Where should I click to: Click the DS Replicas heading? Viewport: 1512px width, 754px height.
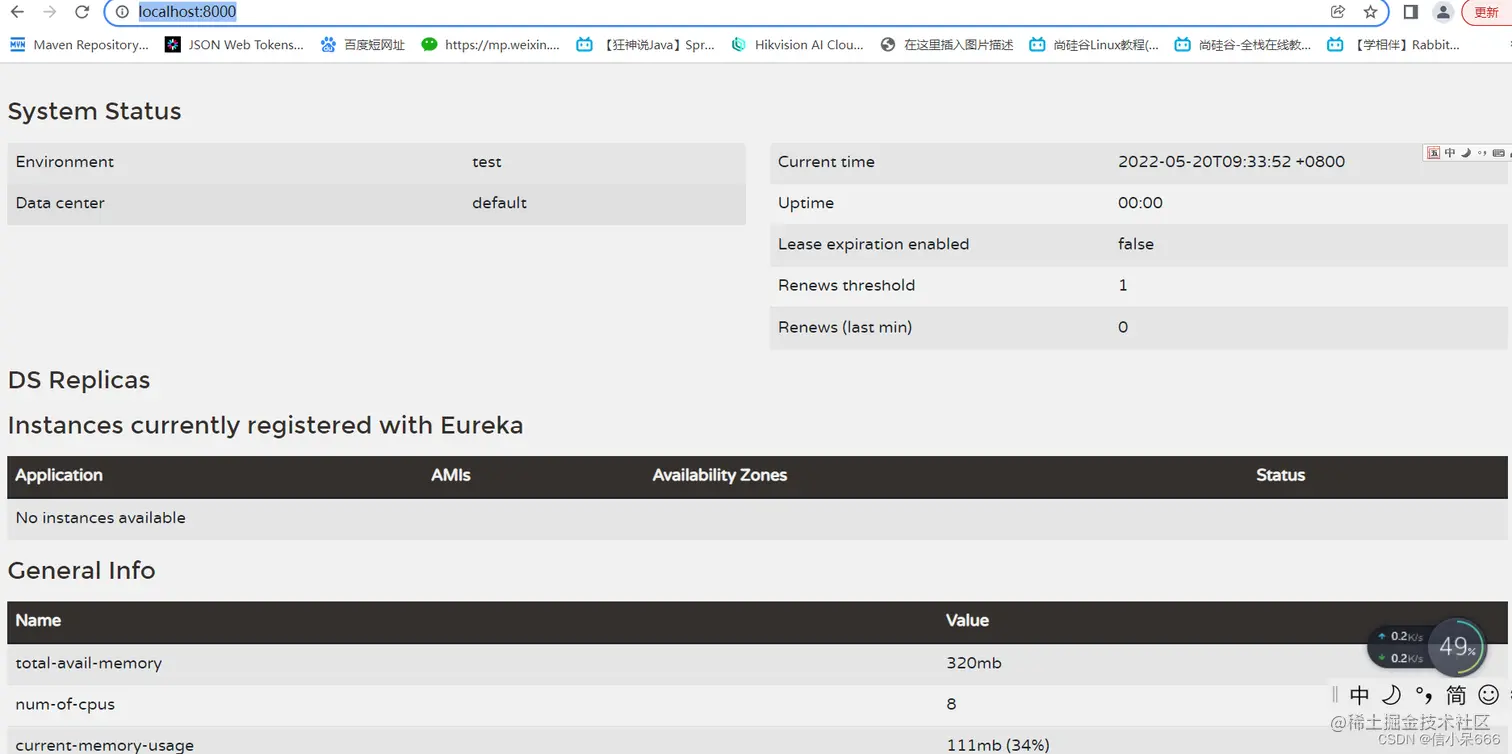click(79, 380)
